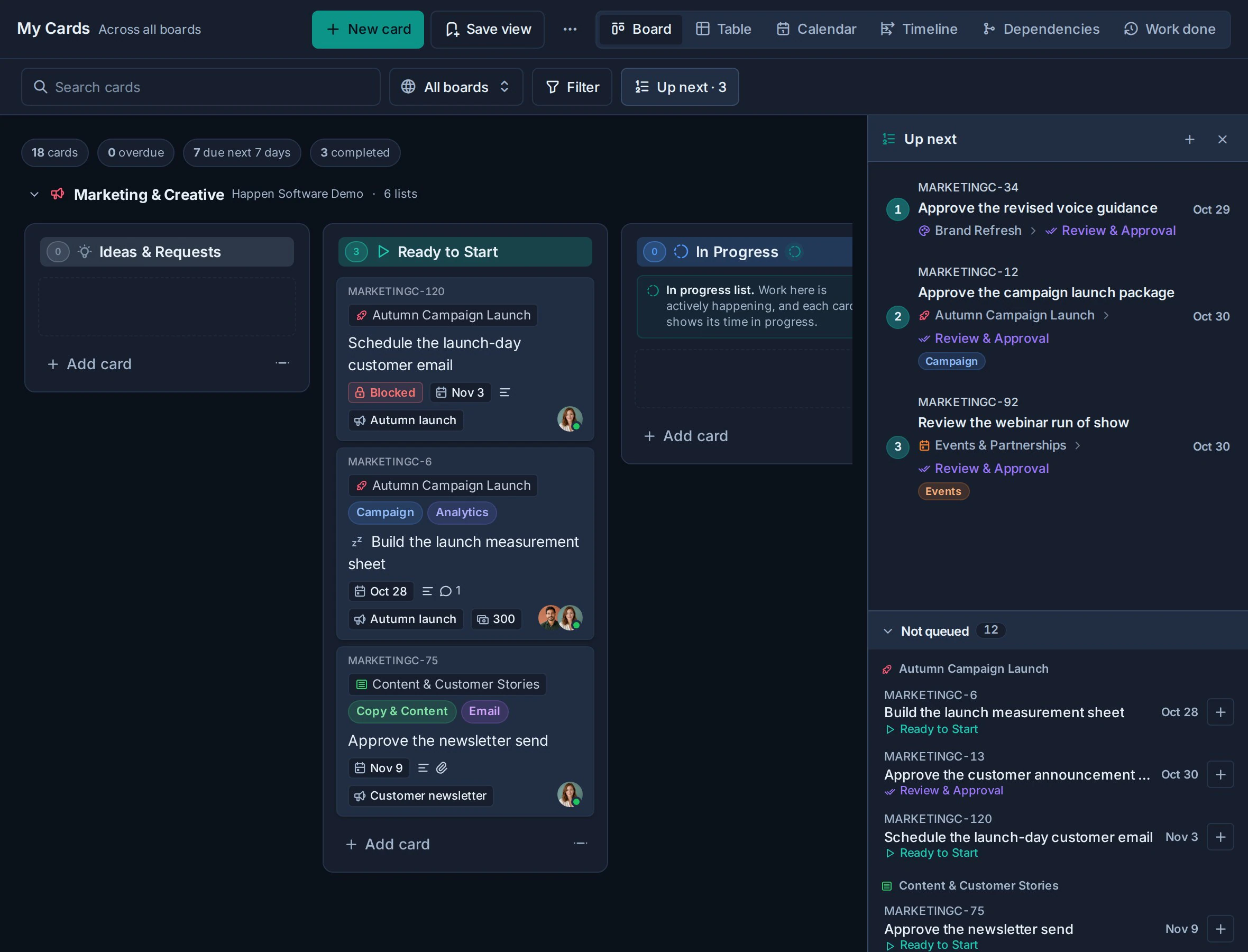Screen dimensions: 1248x952
Task: Open the Timeline view tab
Action: point(919,30)
